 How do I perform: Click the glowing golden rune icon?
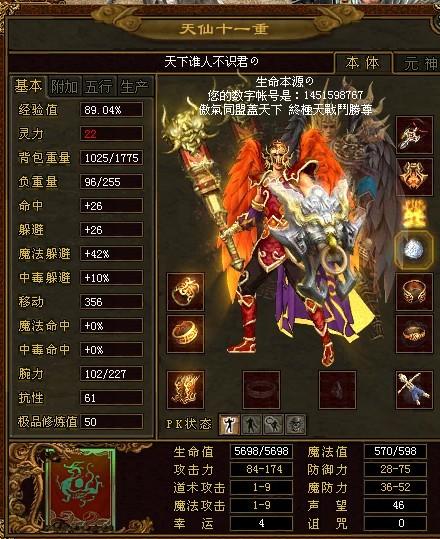414,214
